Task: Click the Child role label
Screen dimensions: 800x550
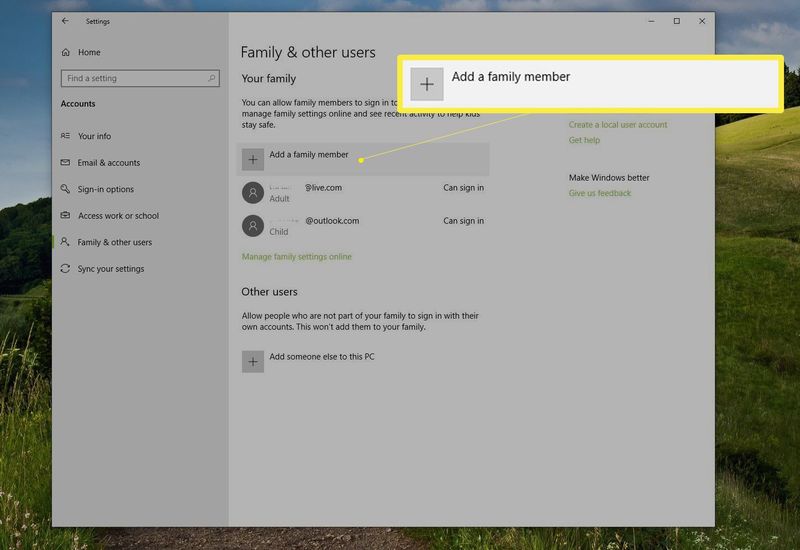Action: (x=279, y=232)
